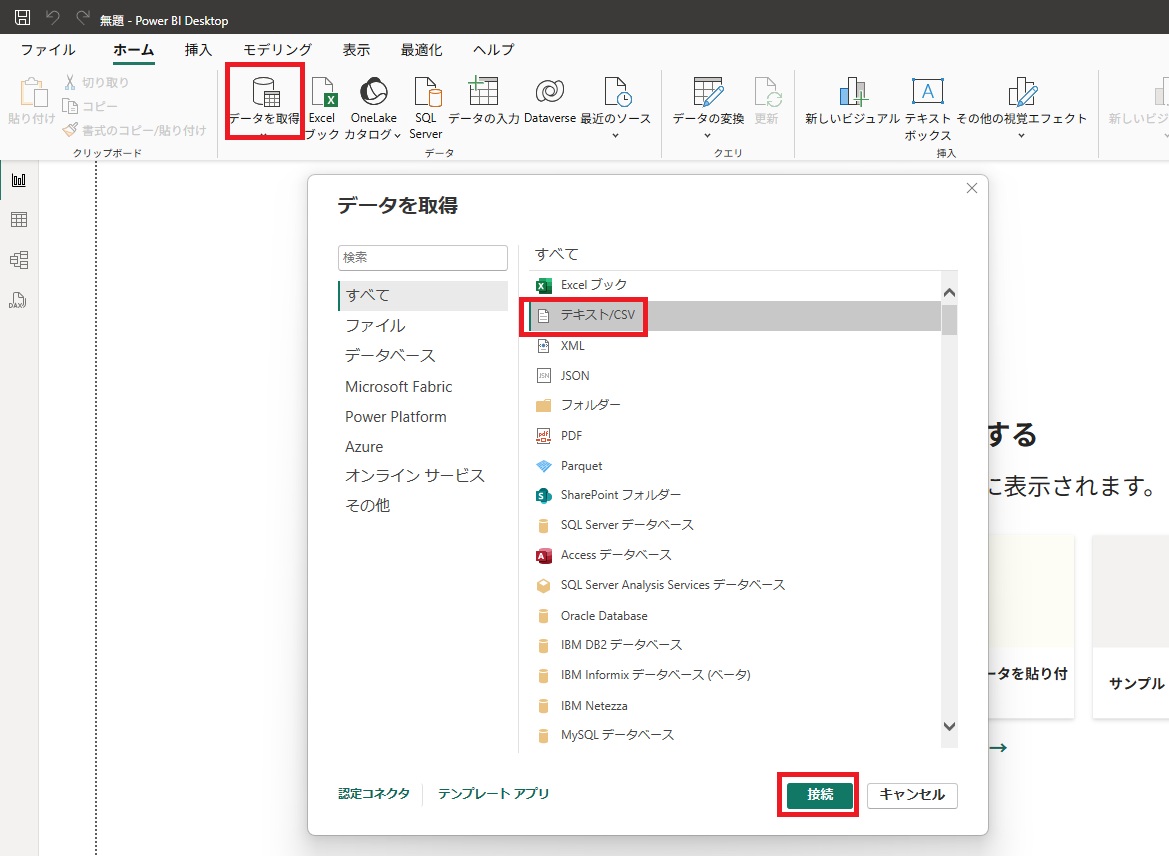Close the データを取得 dialog

tap(971, 188)
